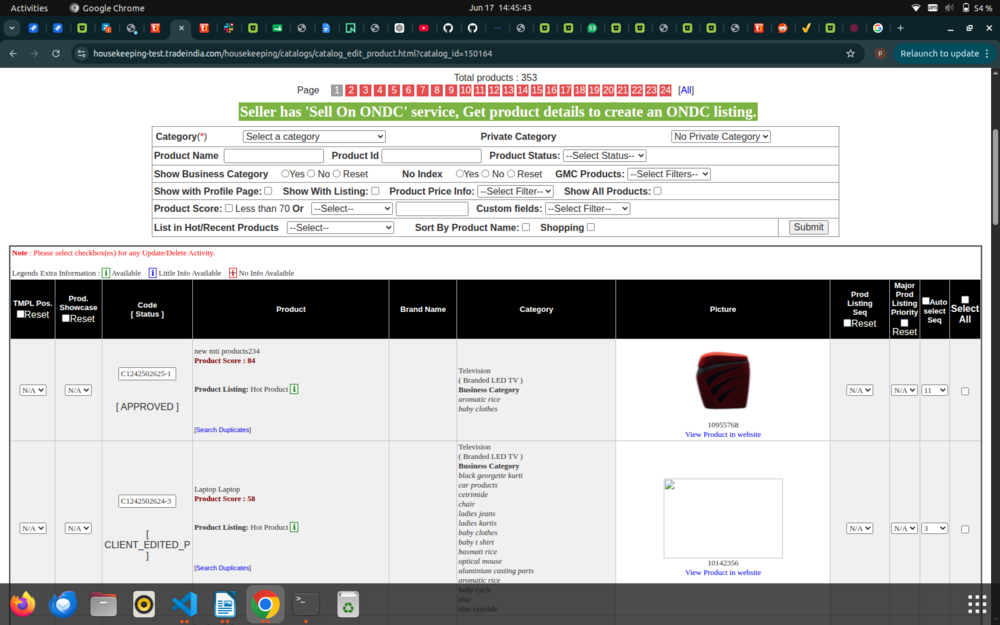Open the GMC Products filter dropdown
The image size is (1000, 625).
pos(668,174)
